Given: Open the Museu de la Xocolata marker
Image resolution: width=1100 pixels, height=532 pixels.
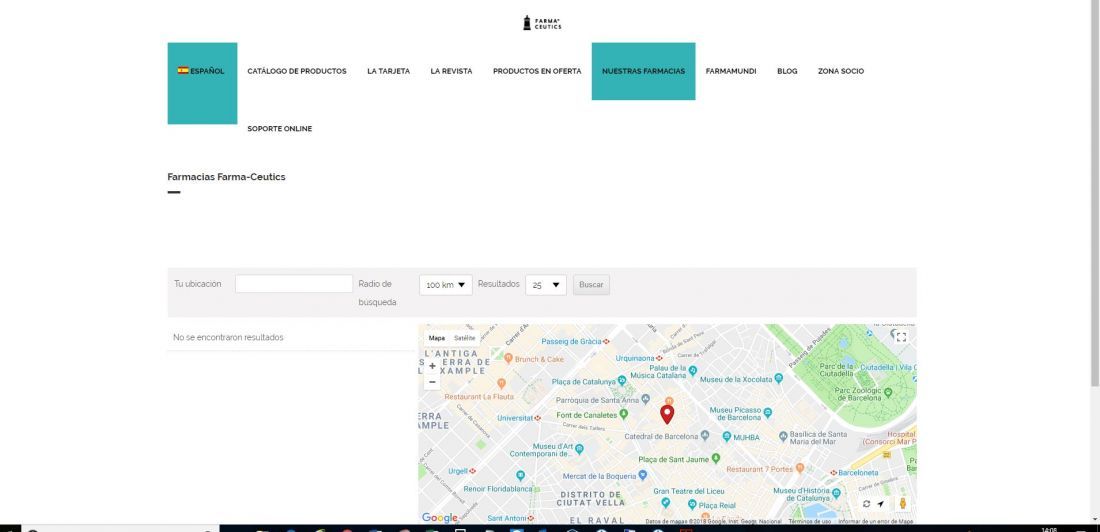Looking at the screenshot, I should [778, 378].
